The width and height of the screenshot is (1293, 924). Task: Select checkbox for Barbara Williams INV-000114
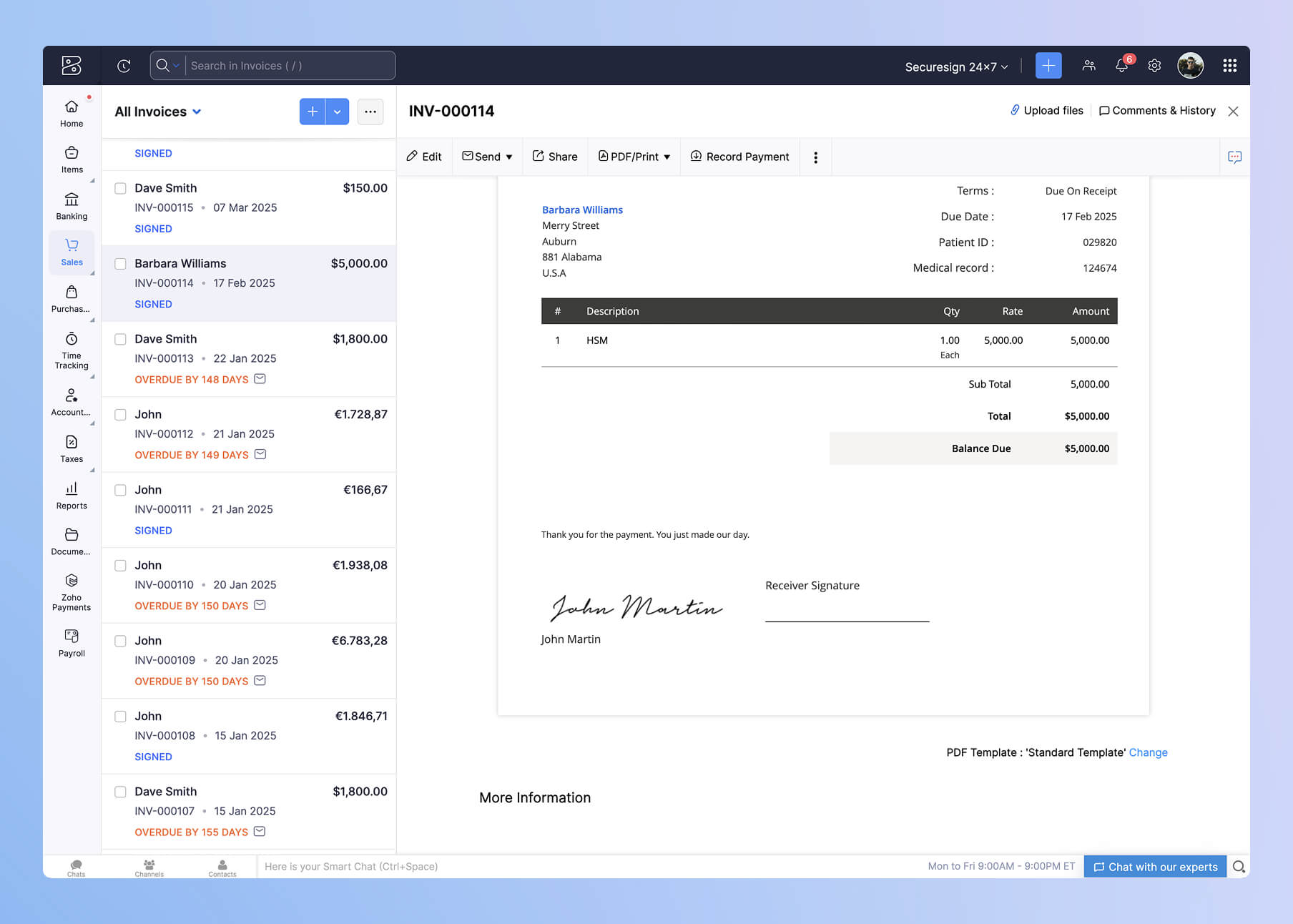(x=121, y=264)
